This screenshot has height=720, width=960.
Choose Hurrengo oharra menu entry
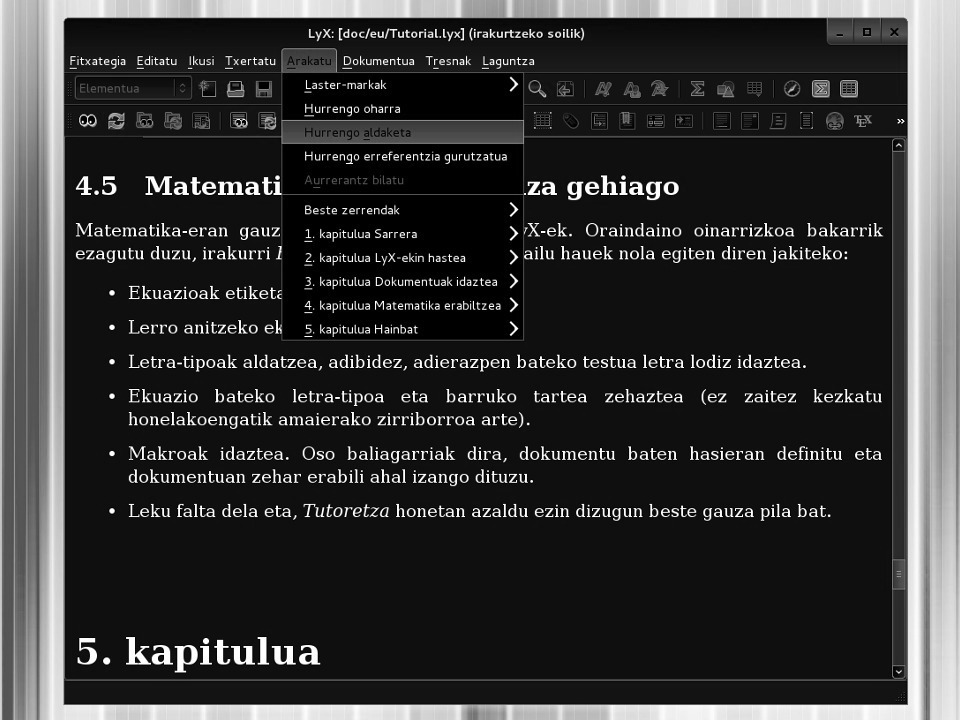[402, 108]
